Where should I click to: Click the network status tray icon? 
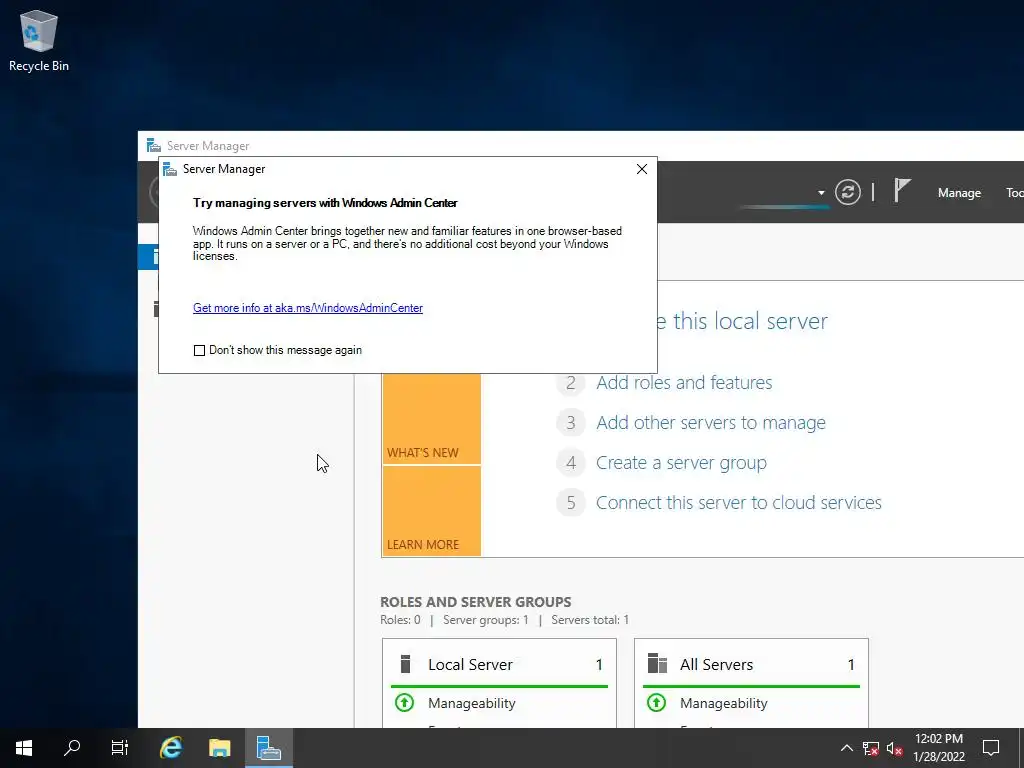click(x=871, y=748)
